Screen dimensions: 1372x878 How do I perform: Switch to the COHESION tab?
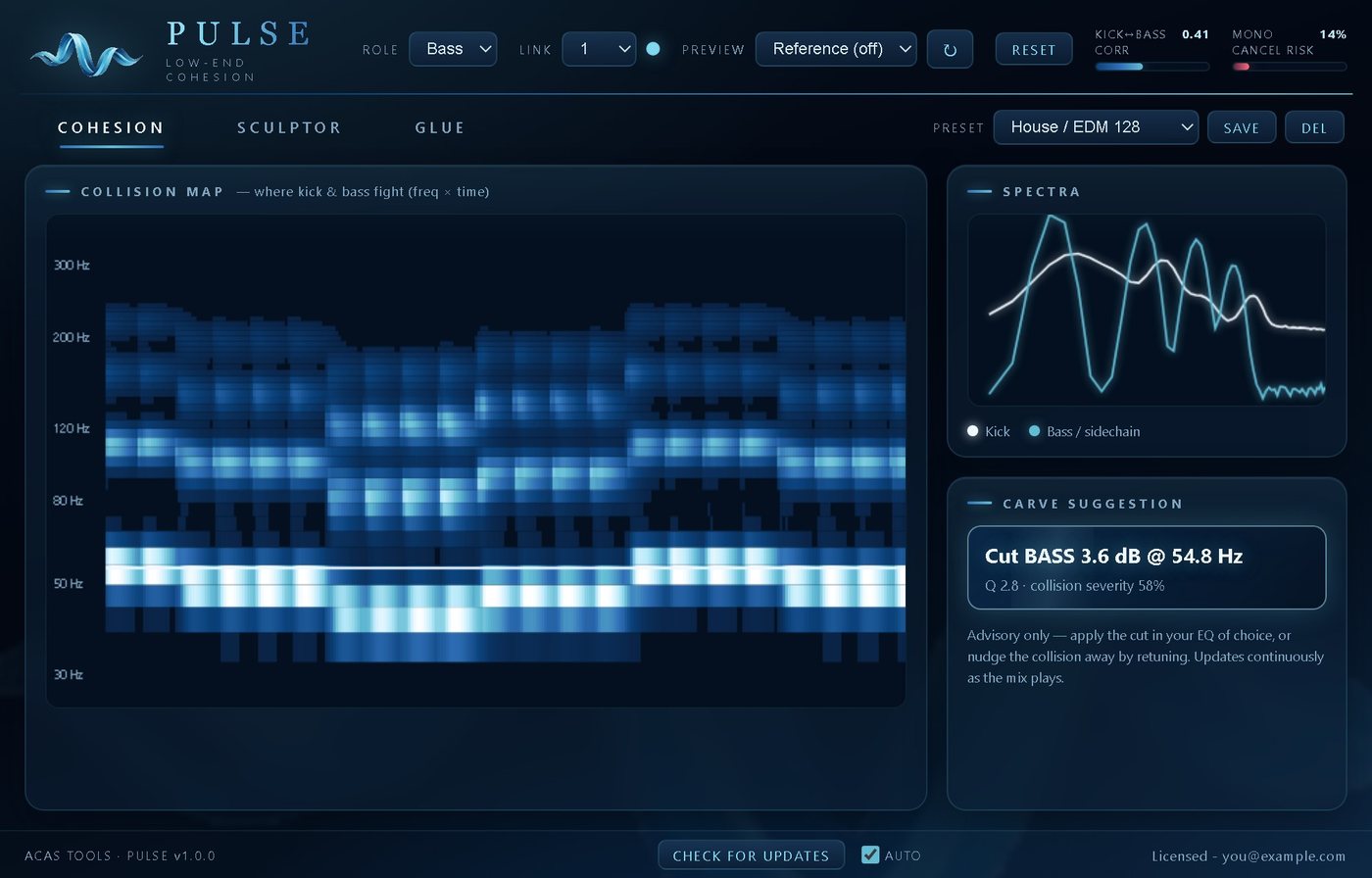(x=111, y=127)
